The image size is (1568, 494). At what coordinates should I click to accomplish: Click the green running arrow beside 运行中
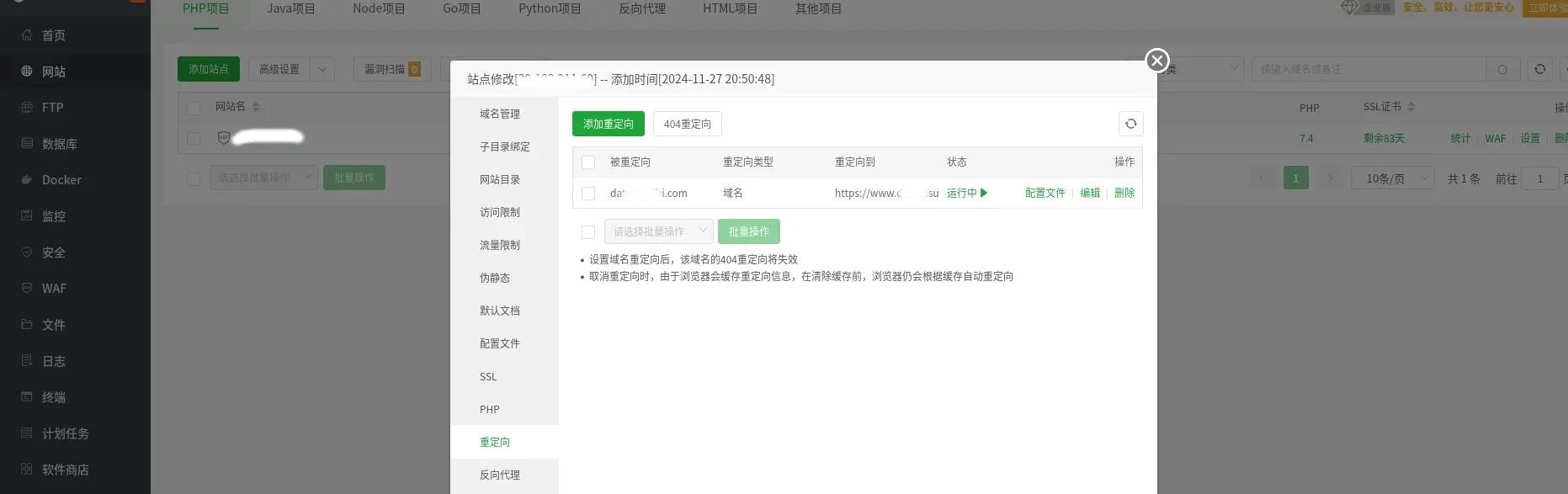click(984, 193)
